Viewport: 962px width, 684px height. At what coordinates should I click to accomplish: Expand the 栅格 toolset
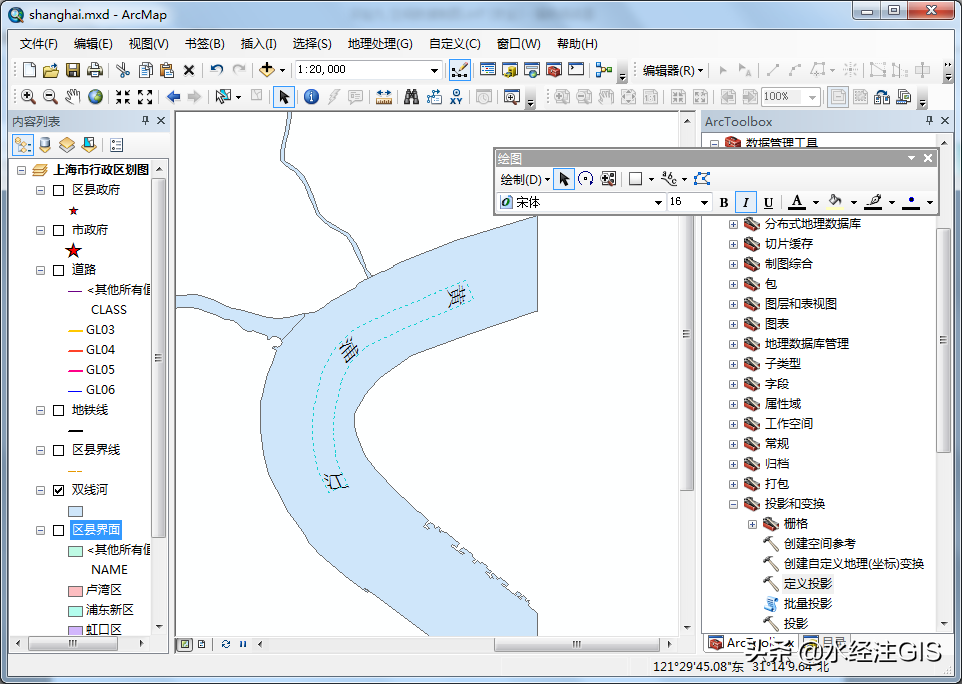752,524
